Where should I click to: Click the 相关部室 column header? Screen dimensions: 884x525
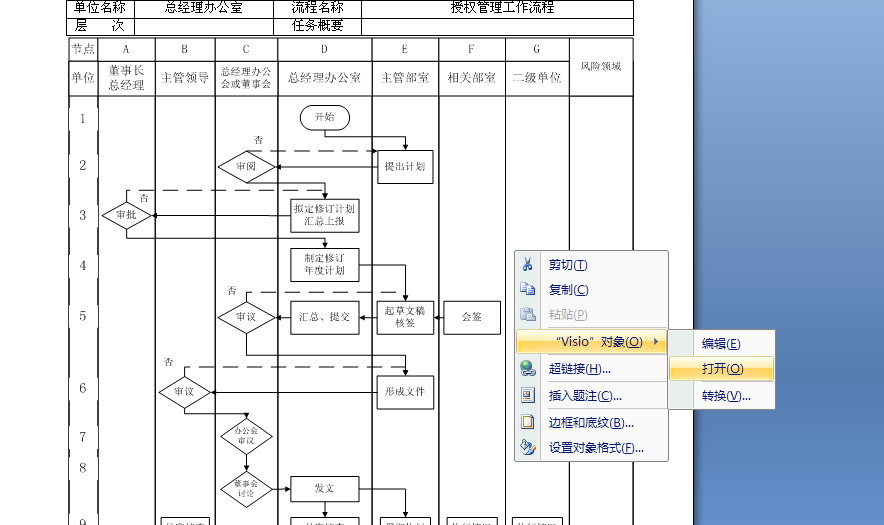point(471,78)
